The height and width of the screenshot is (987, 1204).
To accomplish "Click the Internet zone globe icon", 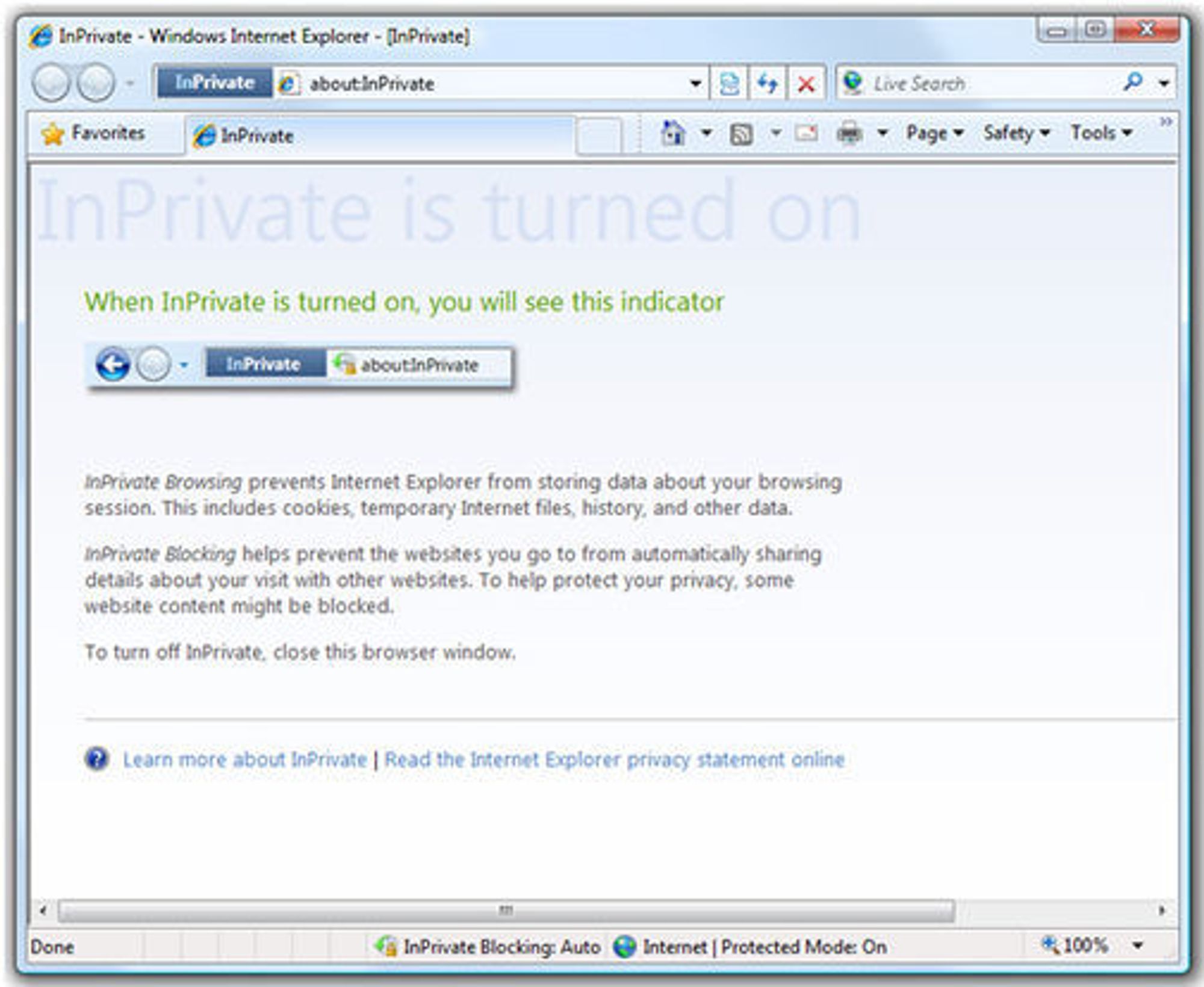I will [625, 947].
